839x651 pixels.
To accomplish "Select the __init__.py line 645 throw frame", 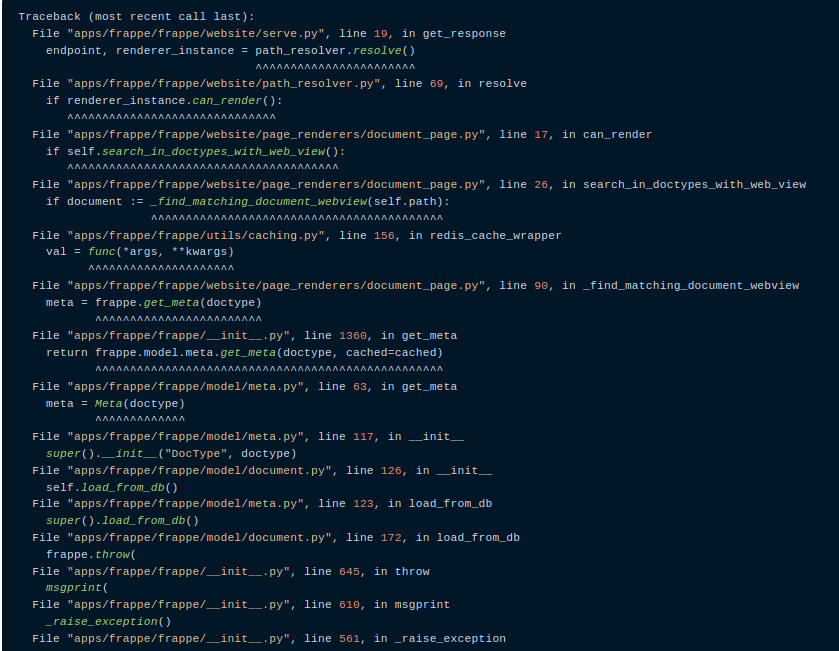I will 231,572.
